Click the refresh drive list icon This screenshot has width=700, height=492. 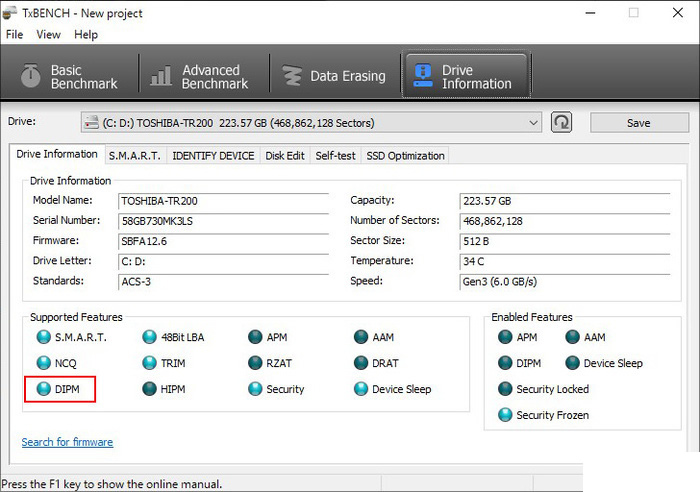562,122
